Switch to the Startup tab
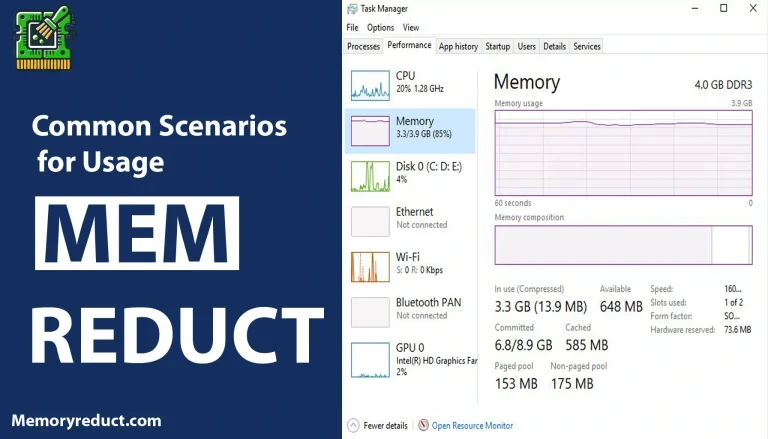The image size is (768, 439). (x=498, y=47)
